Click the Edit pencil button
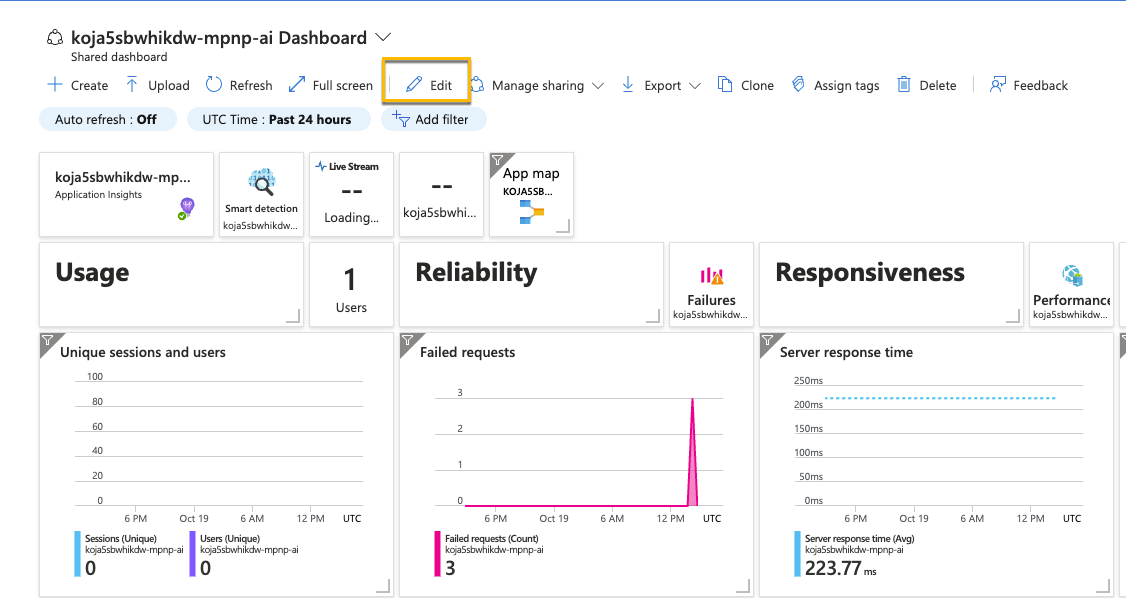 tap(429, 85)
